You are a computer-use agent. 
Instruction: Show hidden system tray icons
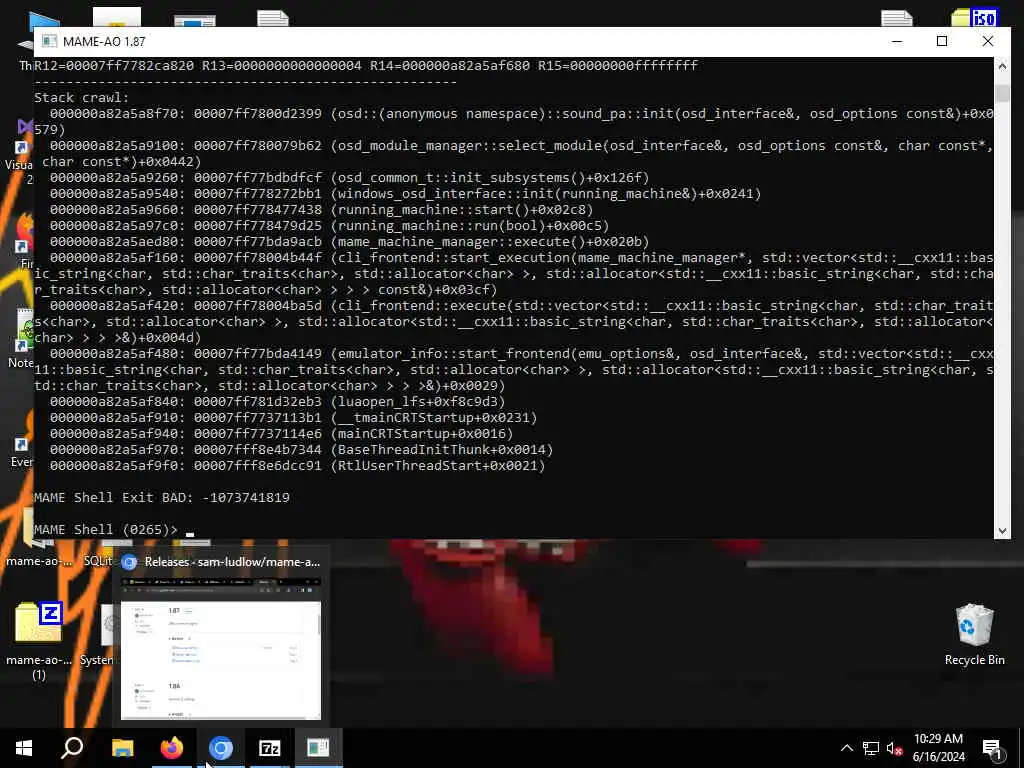click(846, 748)
